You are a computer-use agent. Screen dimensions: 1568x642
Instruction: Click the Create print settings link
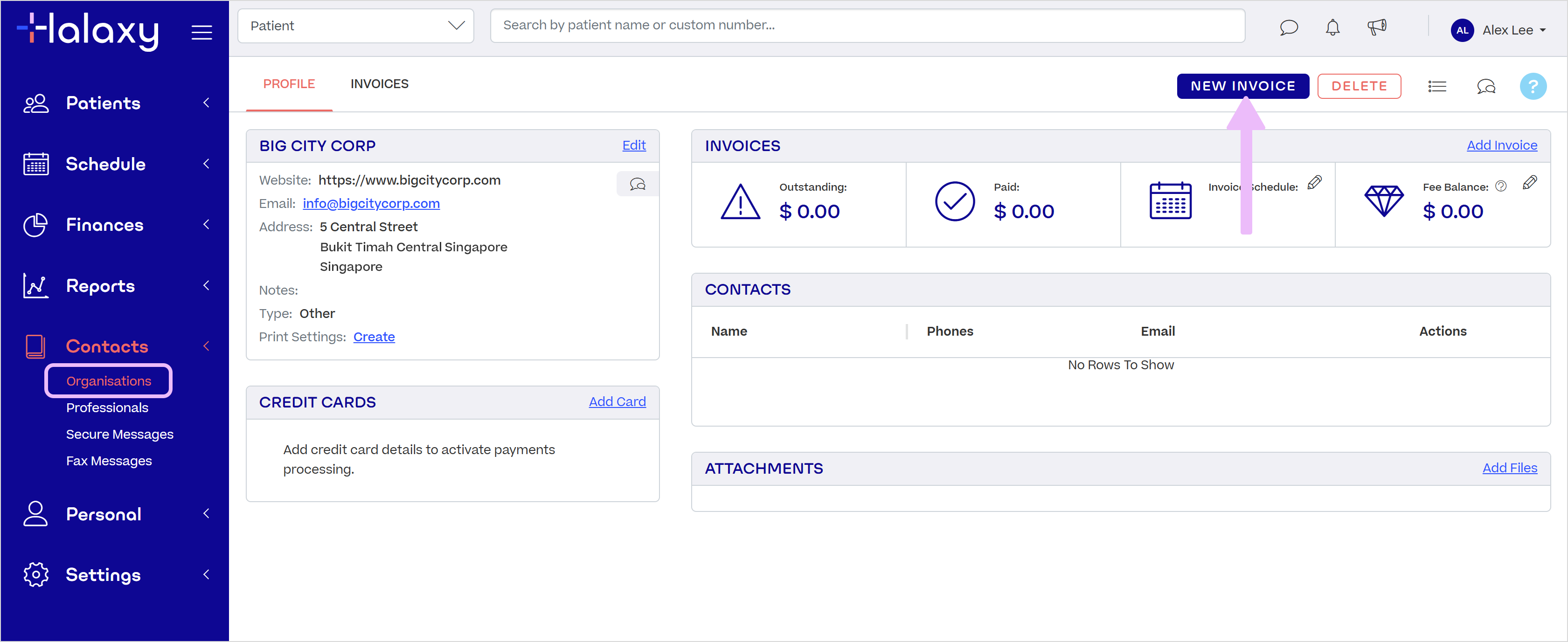[x=374, y=337]
